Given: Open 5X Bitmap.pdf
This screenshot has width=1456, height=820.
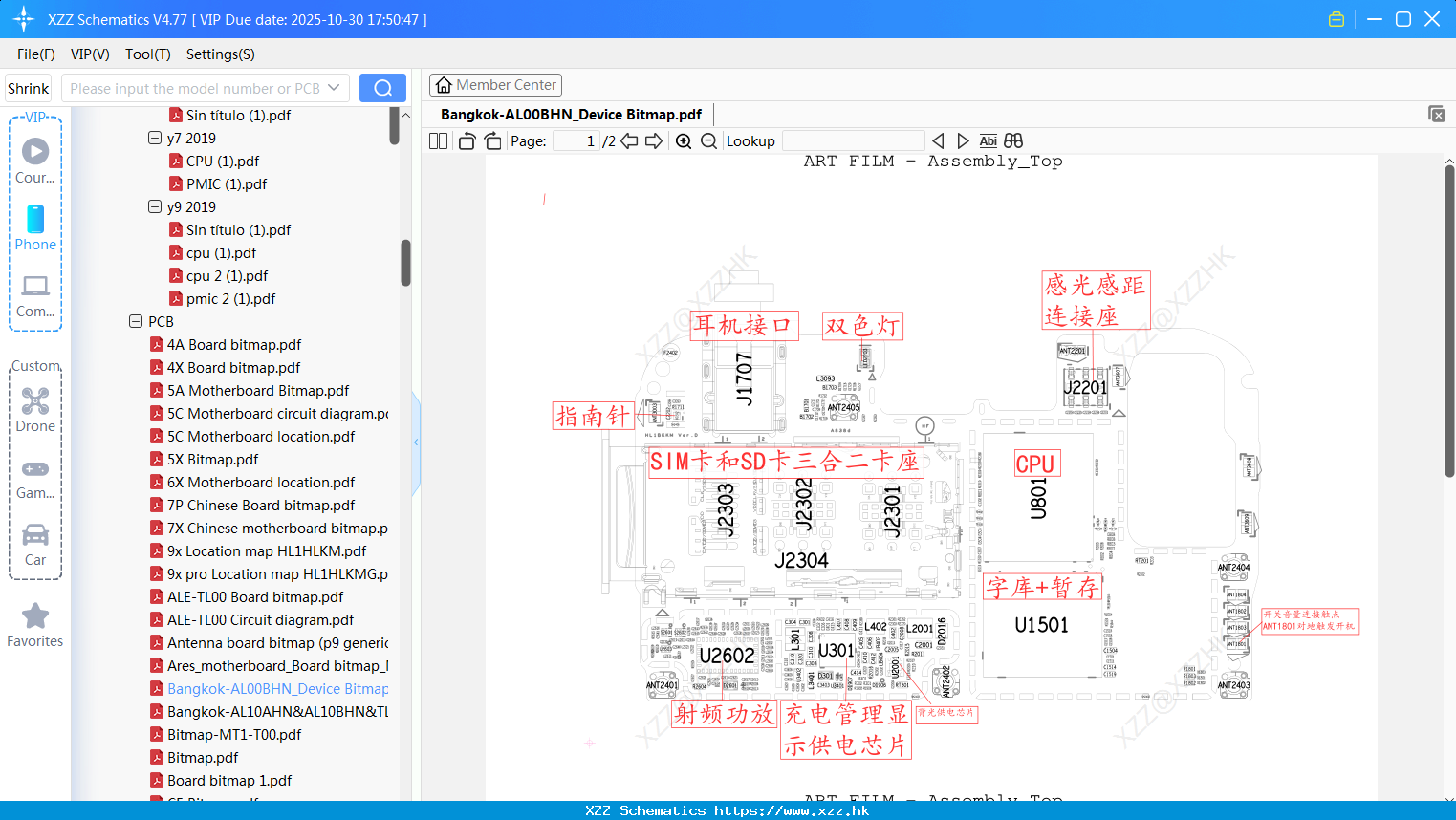Looking at the screenshot, I should (x=212, y=459).
